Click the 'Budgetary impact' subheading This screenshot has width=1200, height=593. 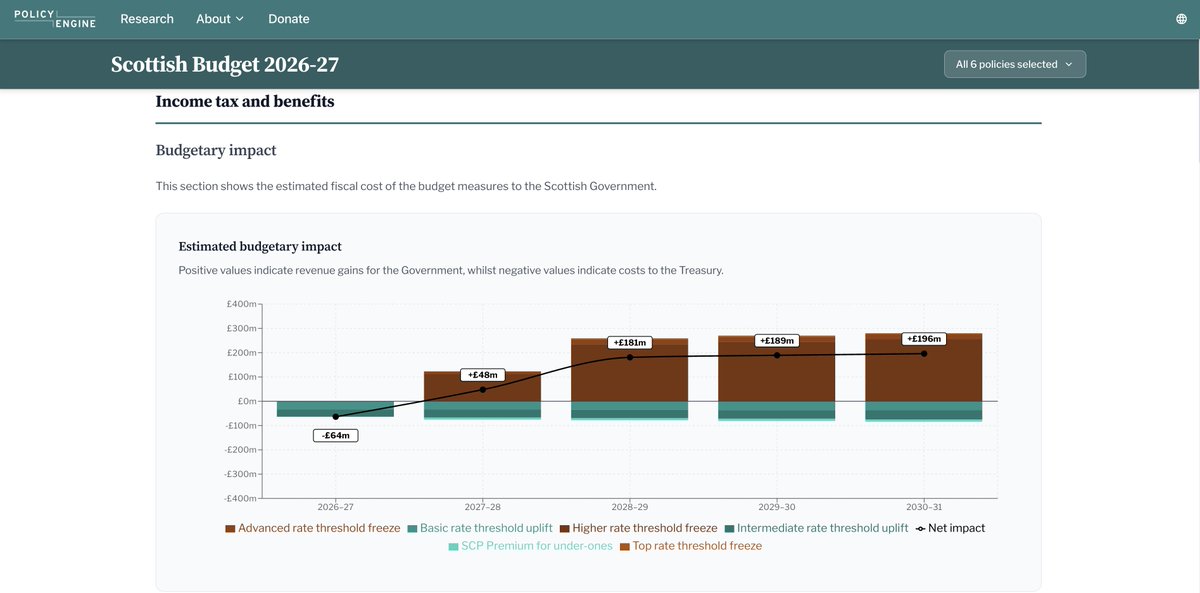pos(216,150)
